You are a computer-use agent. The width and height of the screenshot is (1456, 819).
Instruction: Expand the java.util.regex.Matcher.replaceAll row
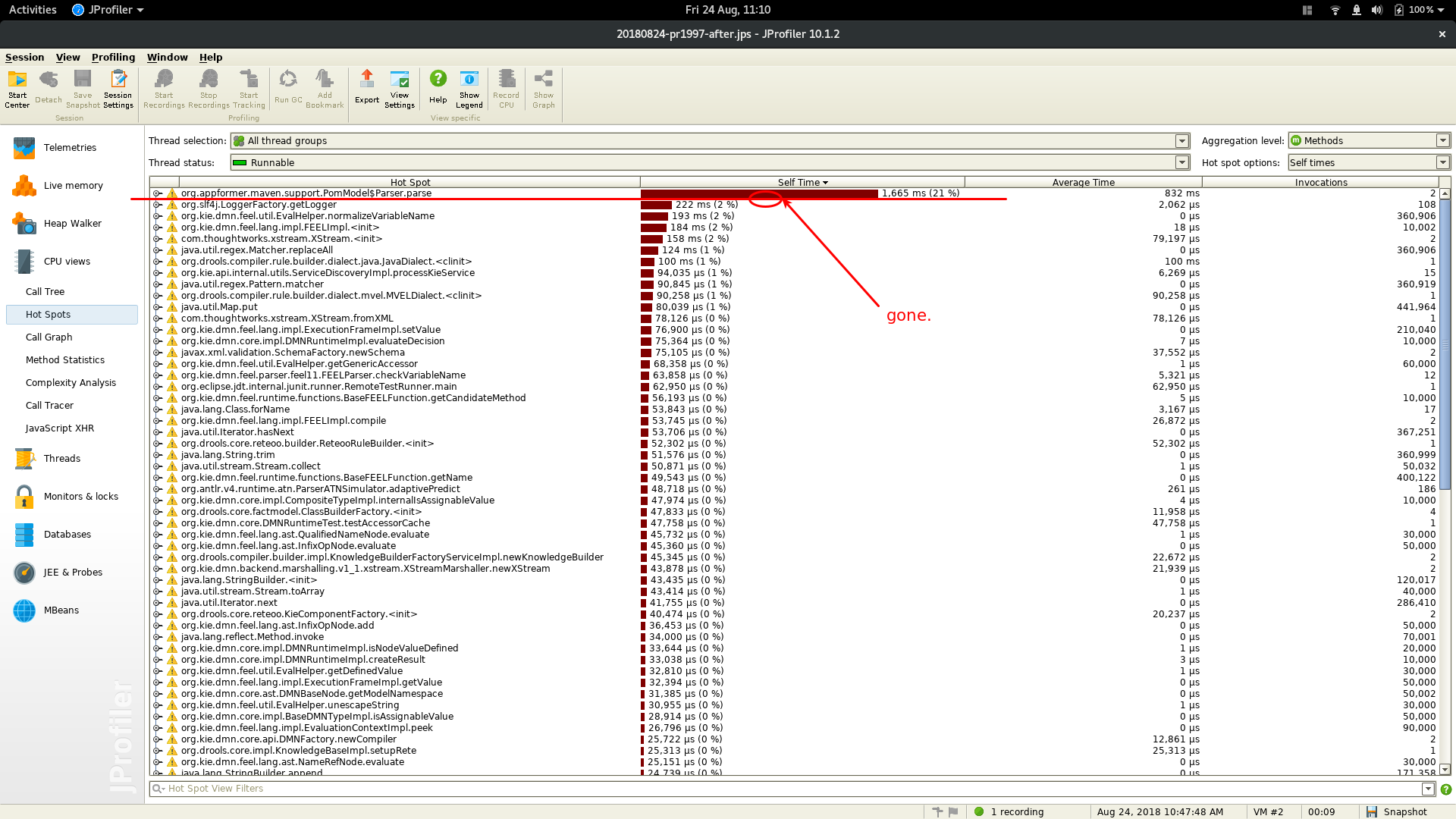pyautogui.click(x=157, y=250)
